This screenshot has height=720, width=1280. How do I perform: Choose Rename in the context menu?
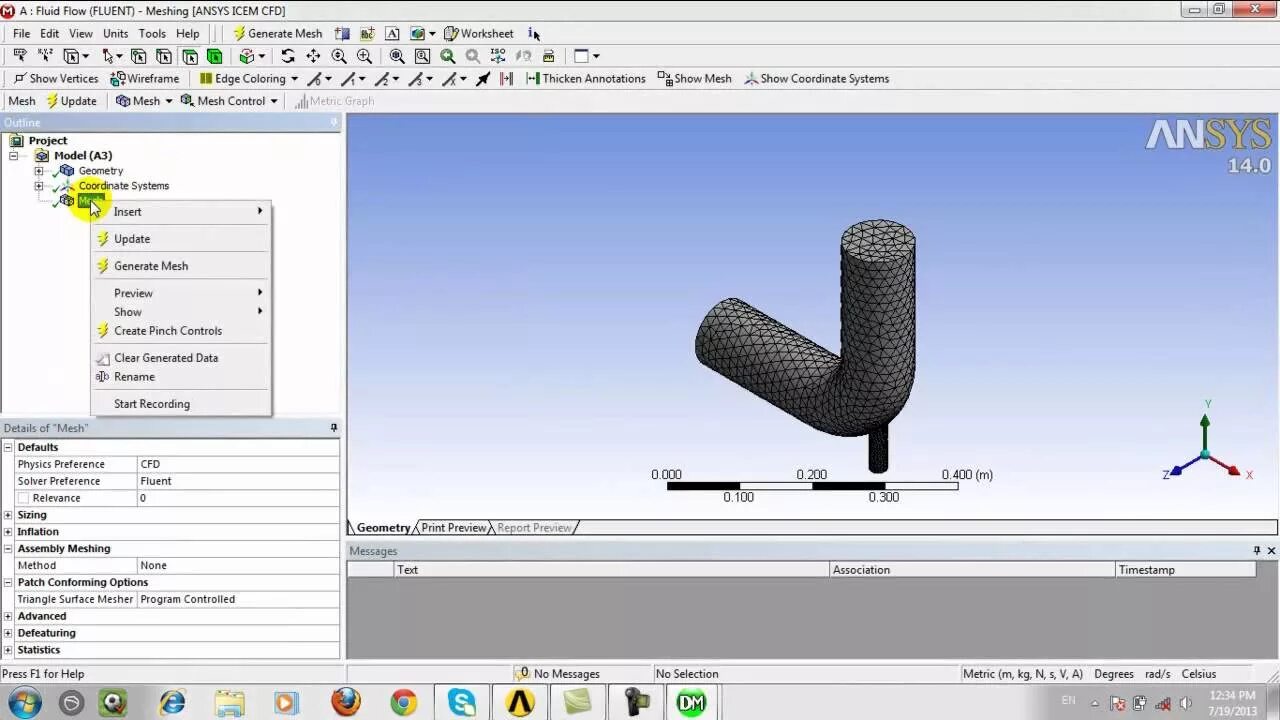click(181, 377)
